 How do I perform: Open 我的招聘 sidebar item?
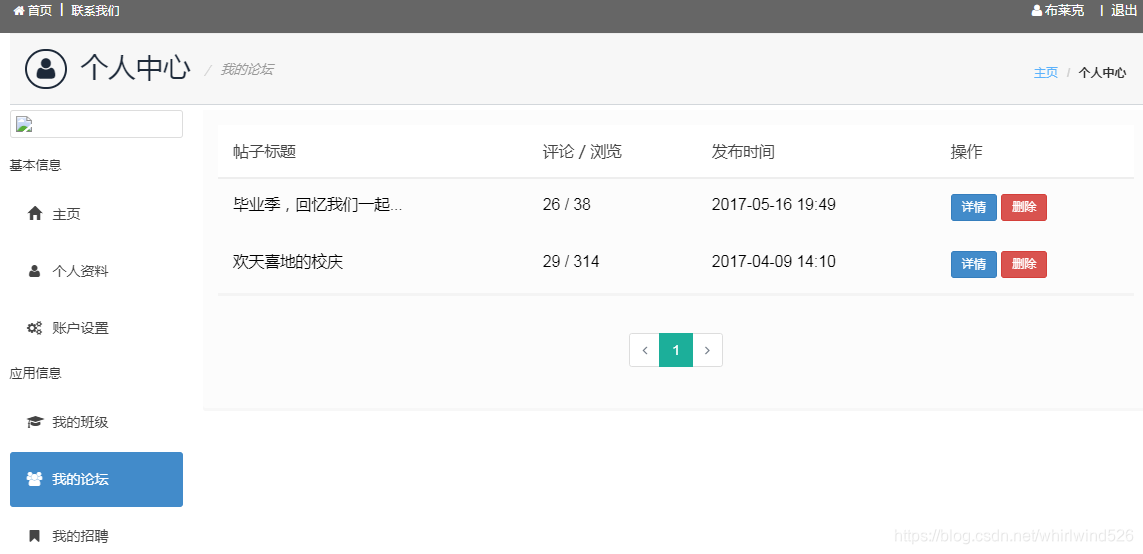point(96,537)
